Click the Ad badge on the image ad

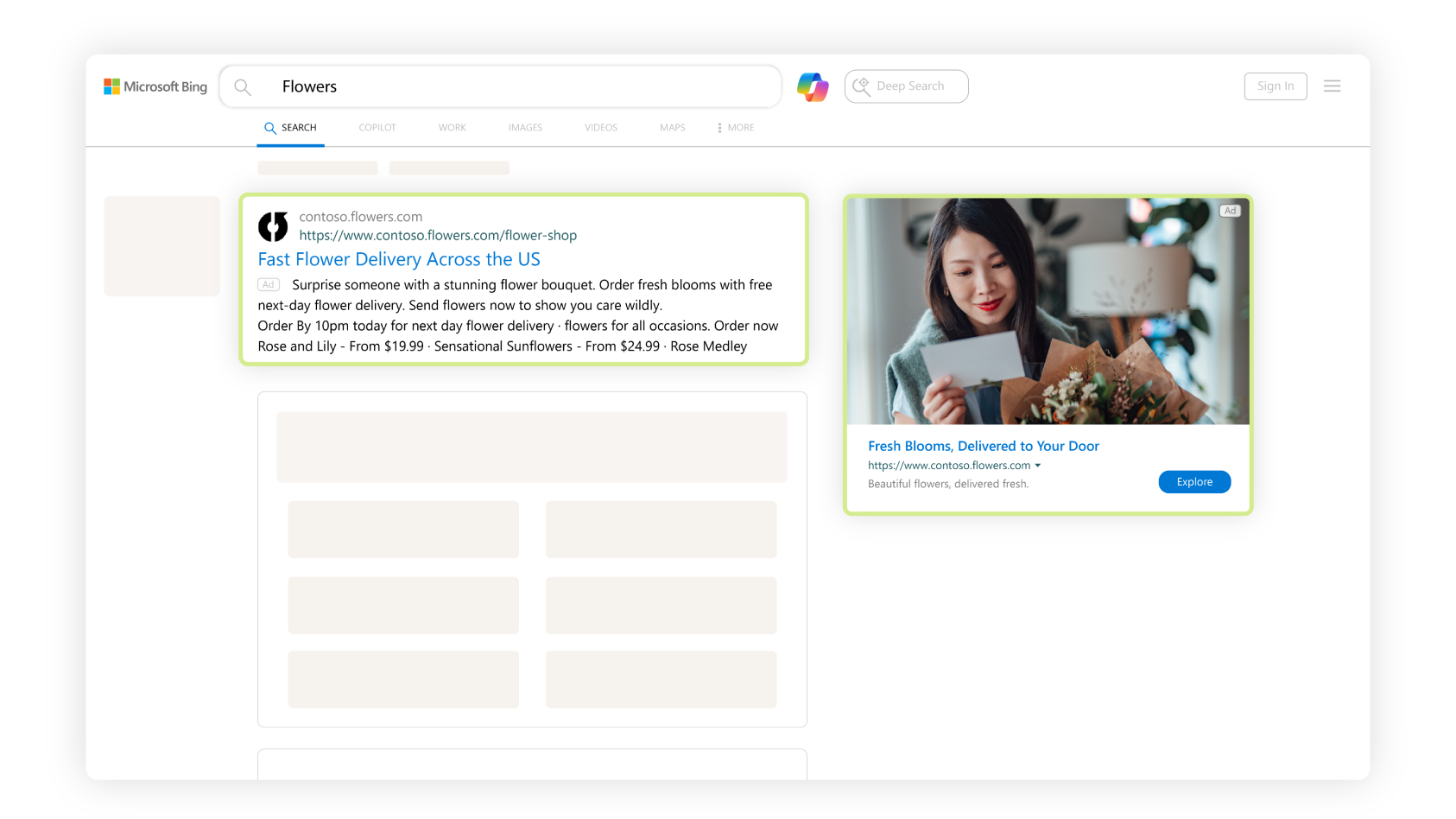[x=1230, y=210]
